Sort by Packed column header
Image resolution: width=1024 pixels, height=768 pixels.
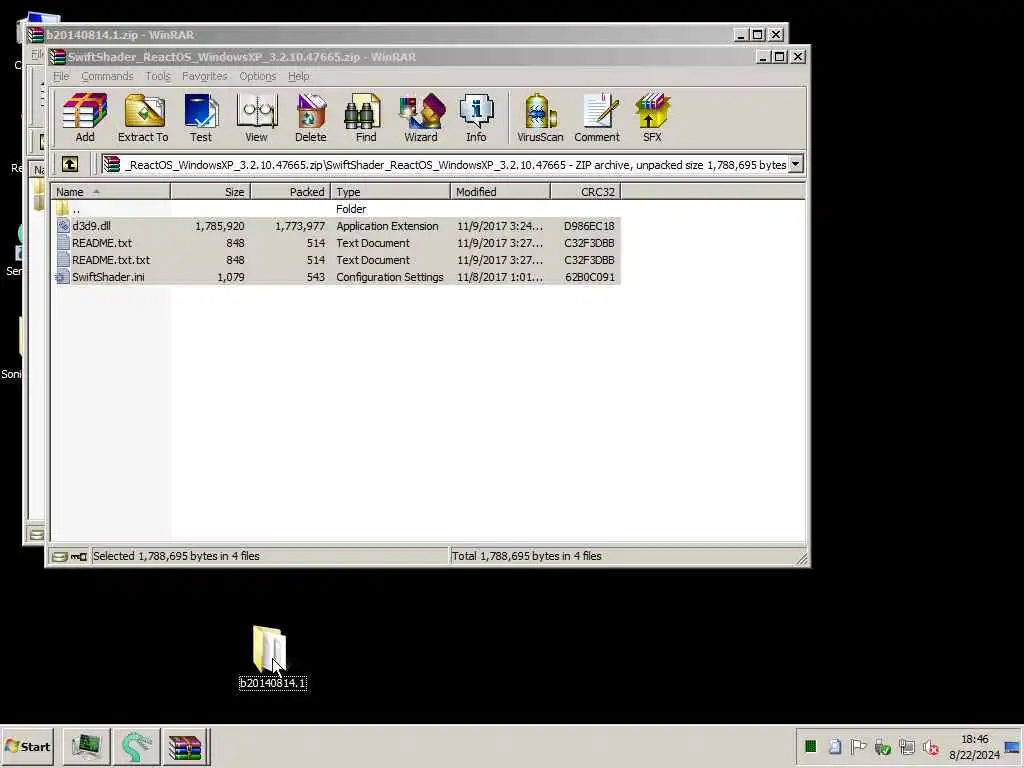click(x=291, y=191)
